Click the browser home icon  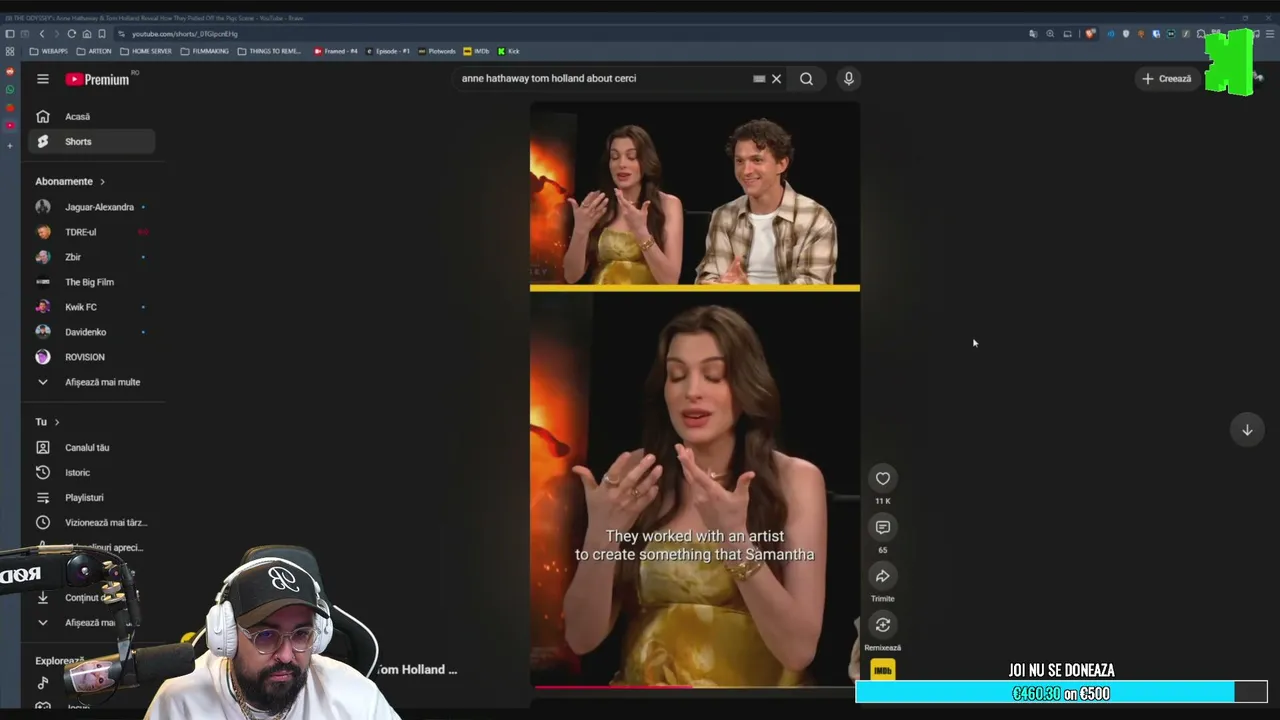87,34
